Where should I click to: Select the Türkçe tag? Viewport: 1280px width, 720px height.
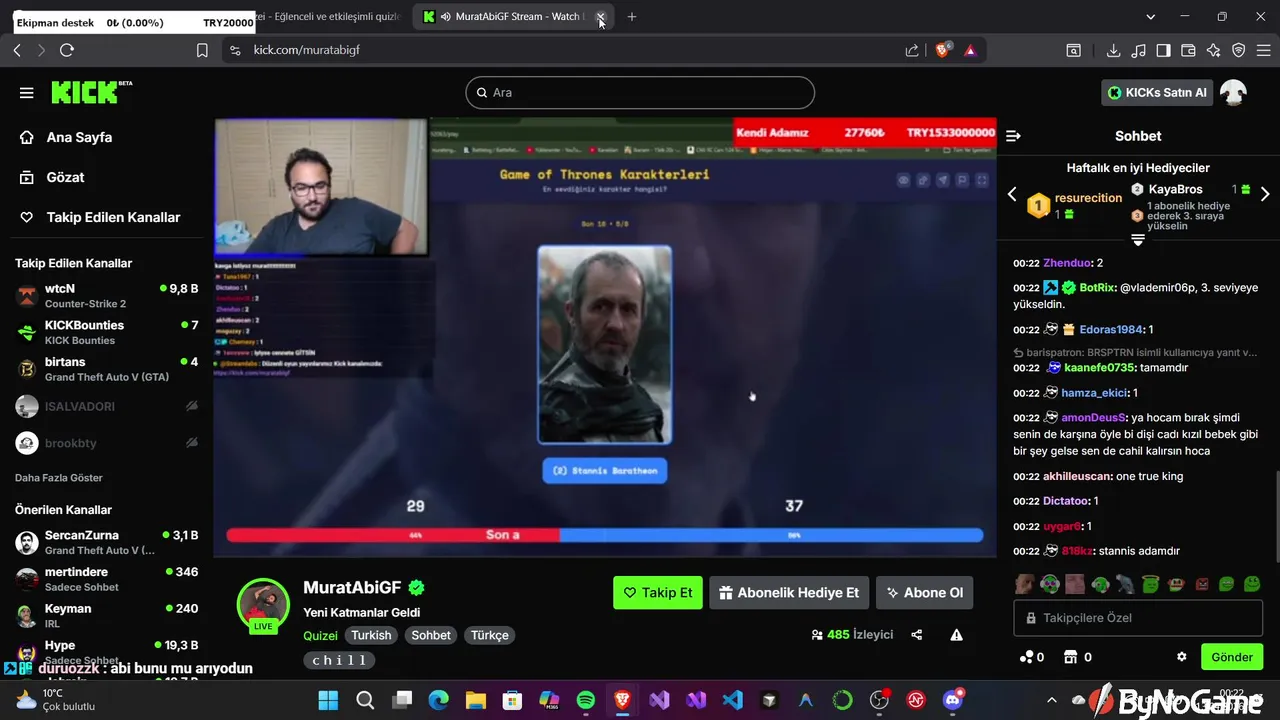(490, 635)
